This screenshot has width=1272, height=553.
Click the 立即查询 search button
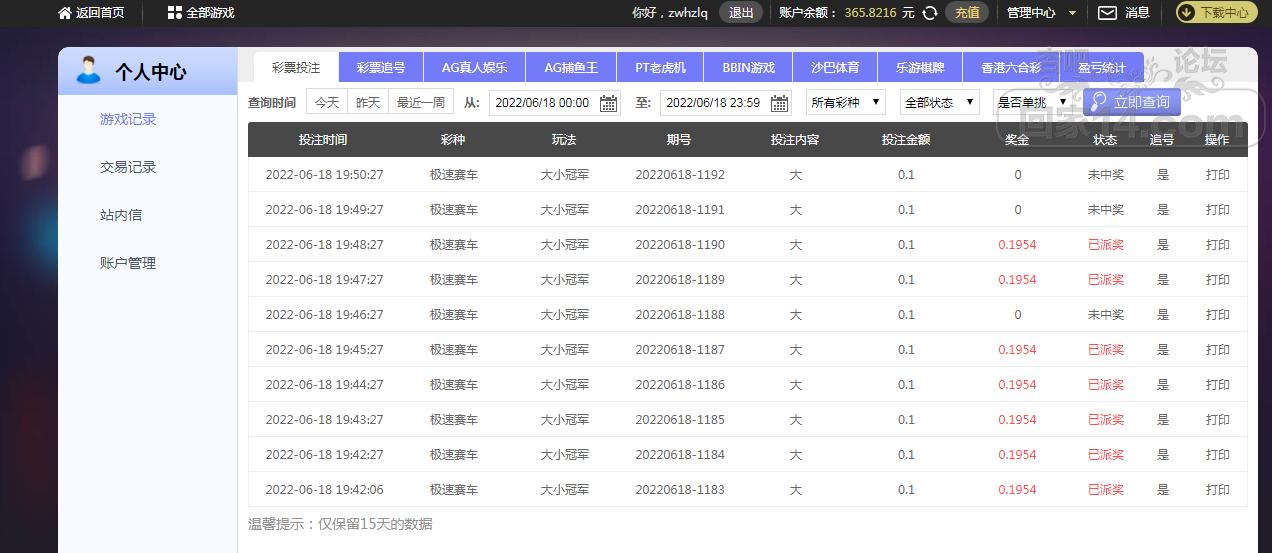(x=1132, y=102)
